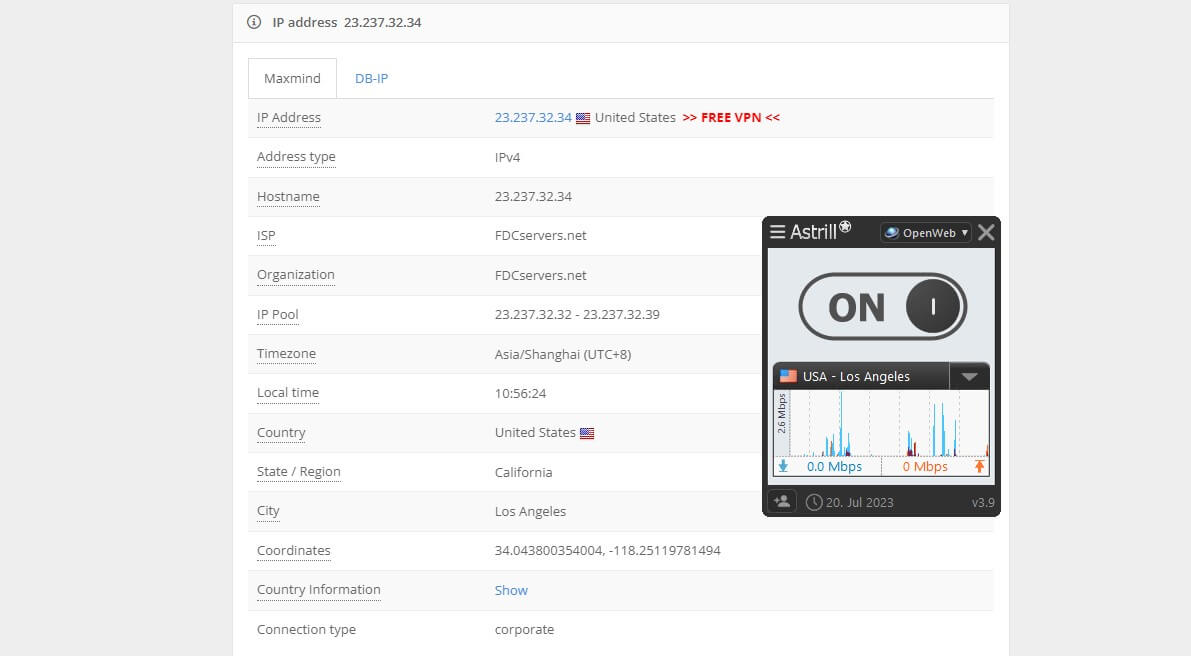The width and height of the screenshot is (1191, 656).
Task: Open the Astrill hamburger menu
Action: pos(777,232)
